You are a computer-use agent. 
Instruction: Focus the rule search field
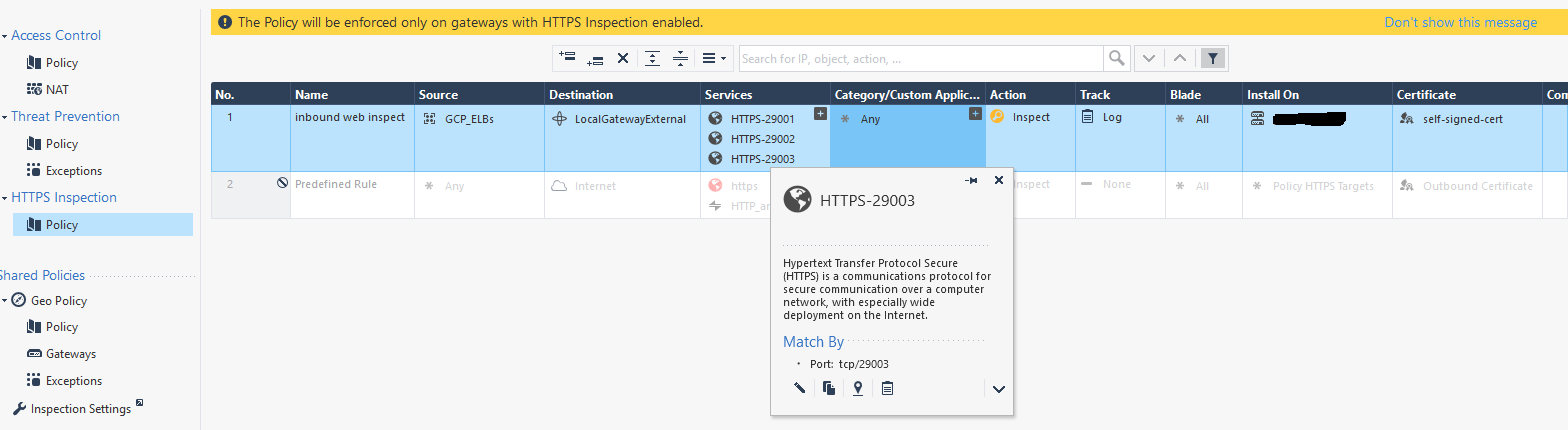coord(921,58)
